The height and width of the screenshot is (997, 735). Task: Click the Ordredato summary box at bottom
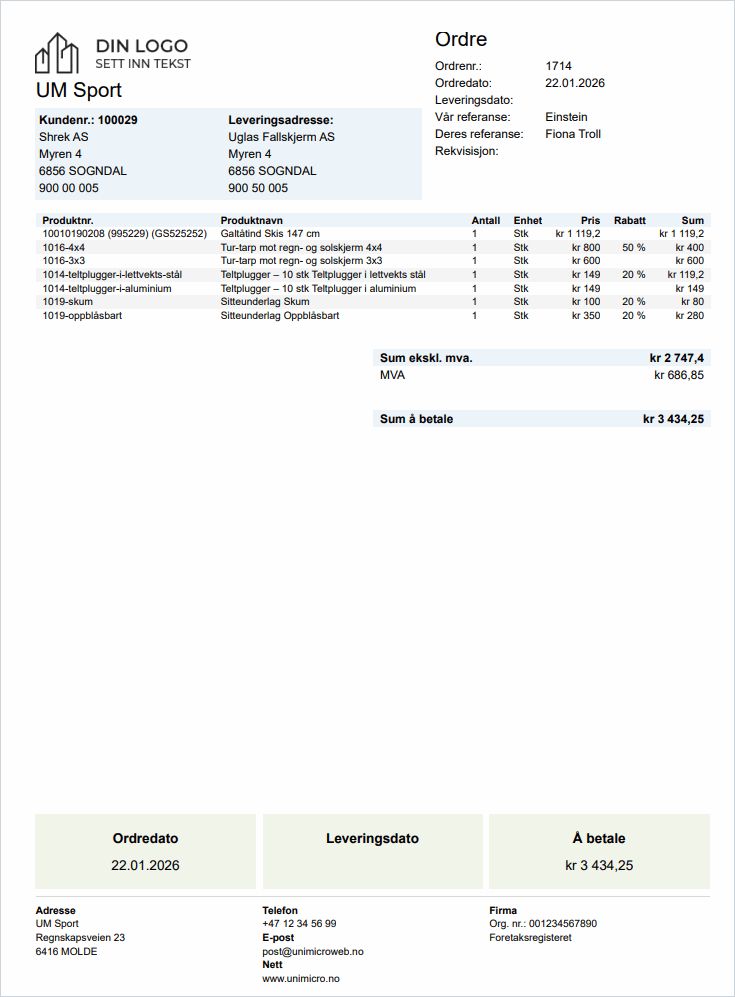(x=145, y=851)
